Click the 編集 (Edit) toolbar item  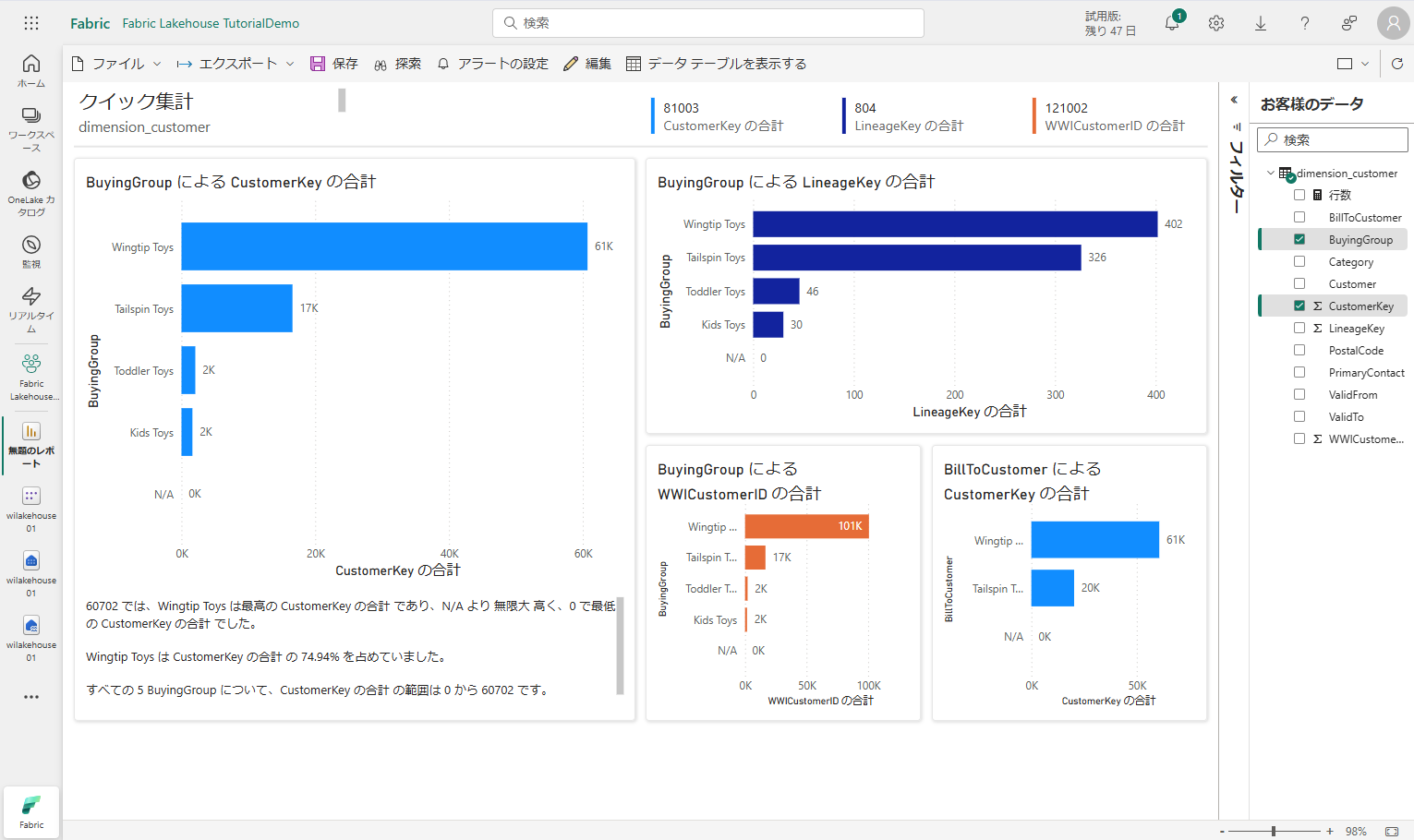[587, 64]
